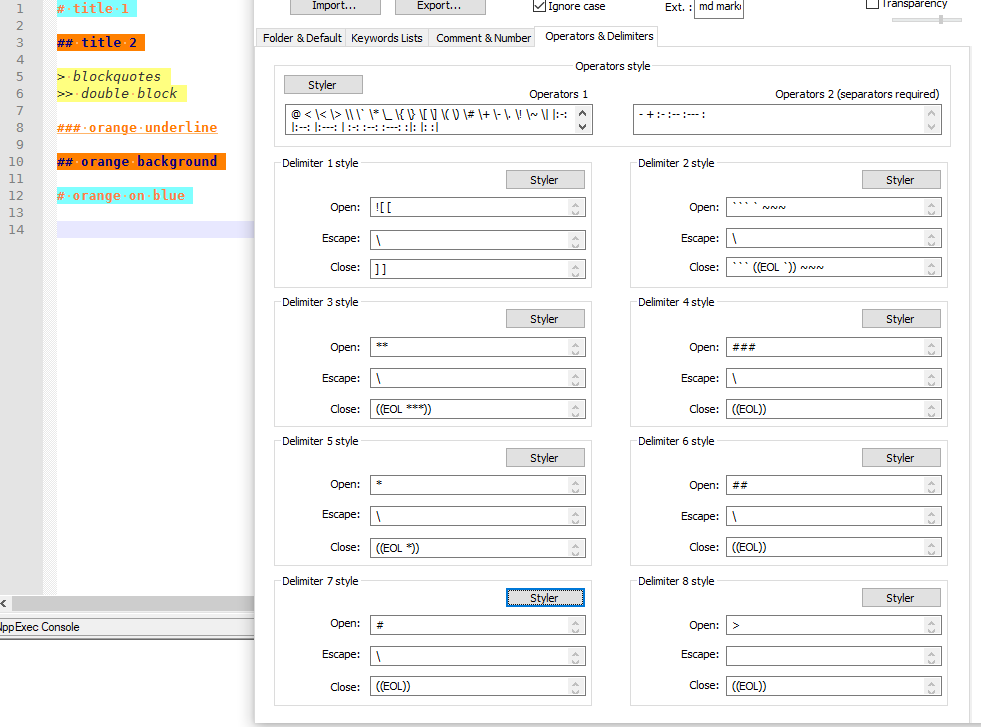Click the Operators 1 scroll up arrow
Image resolution: width=981 pixels, height=727 pixels.
click(x=582, y=113)
